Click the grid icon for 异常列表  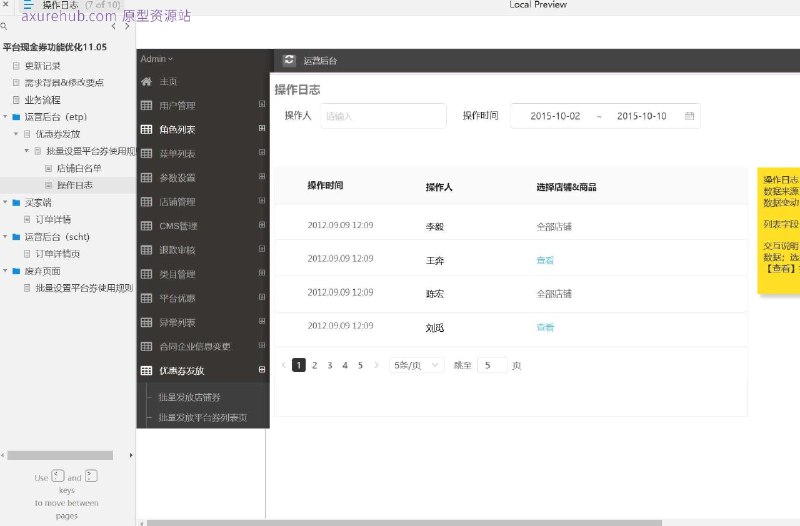tap(146, 322)
